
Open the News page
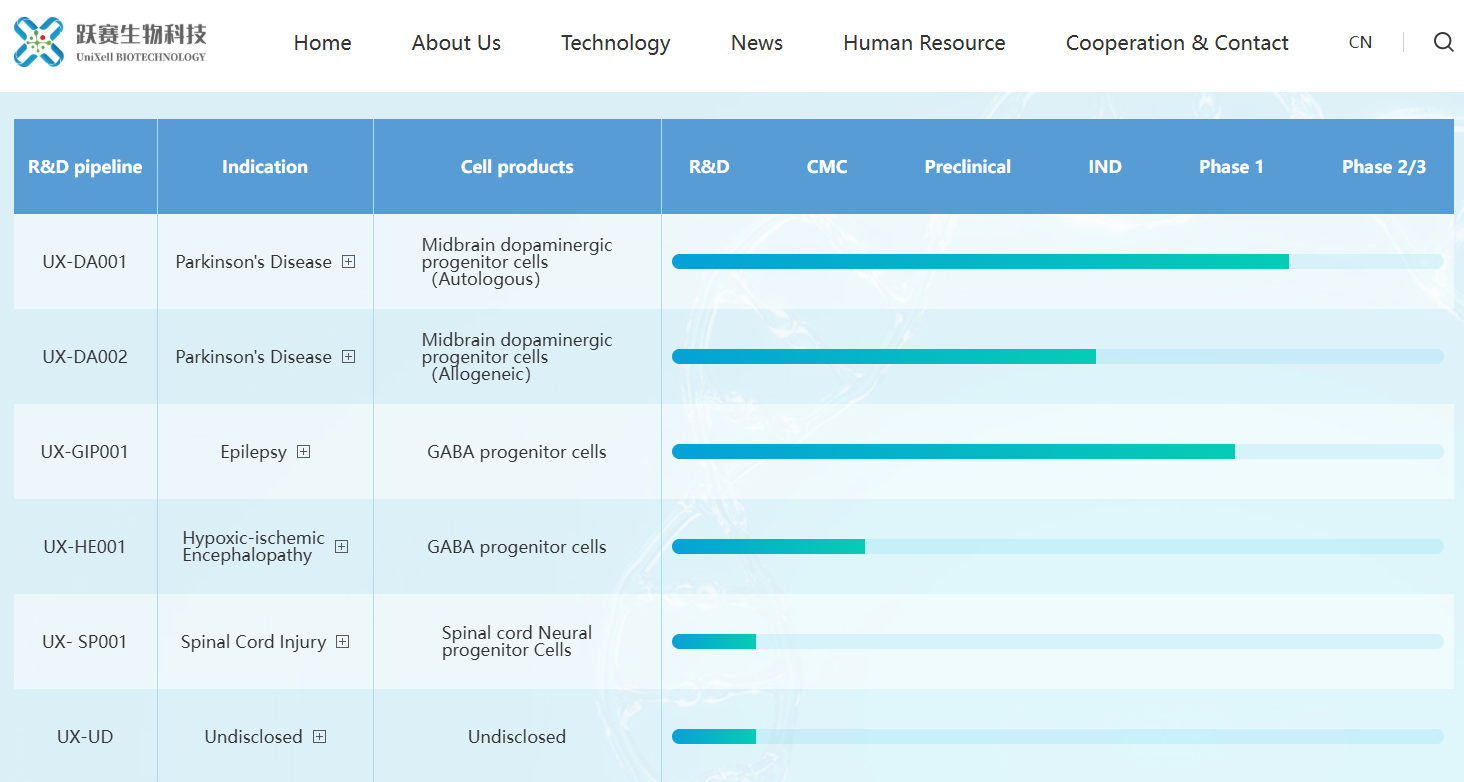(x=757, y=43)
